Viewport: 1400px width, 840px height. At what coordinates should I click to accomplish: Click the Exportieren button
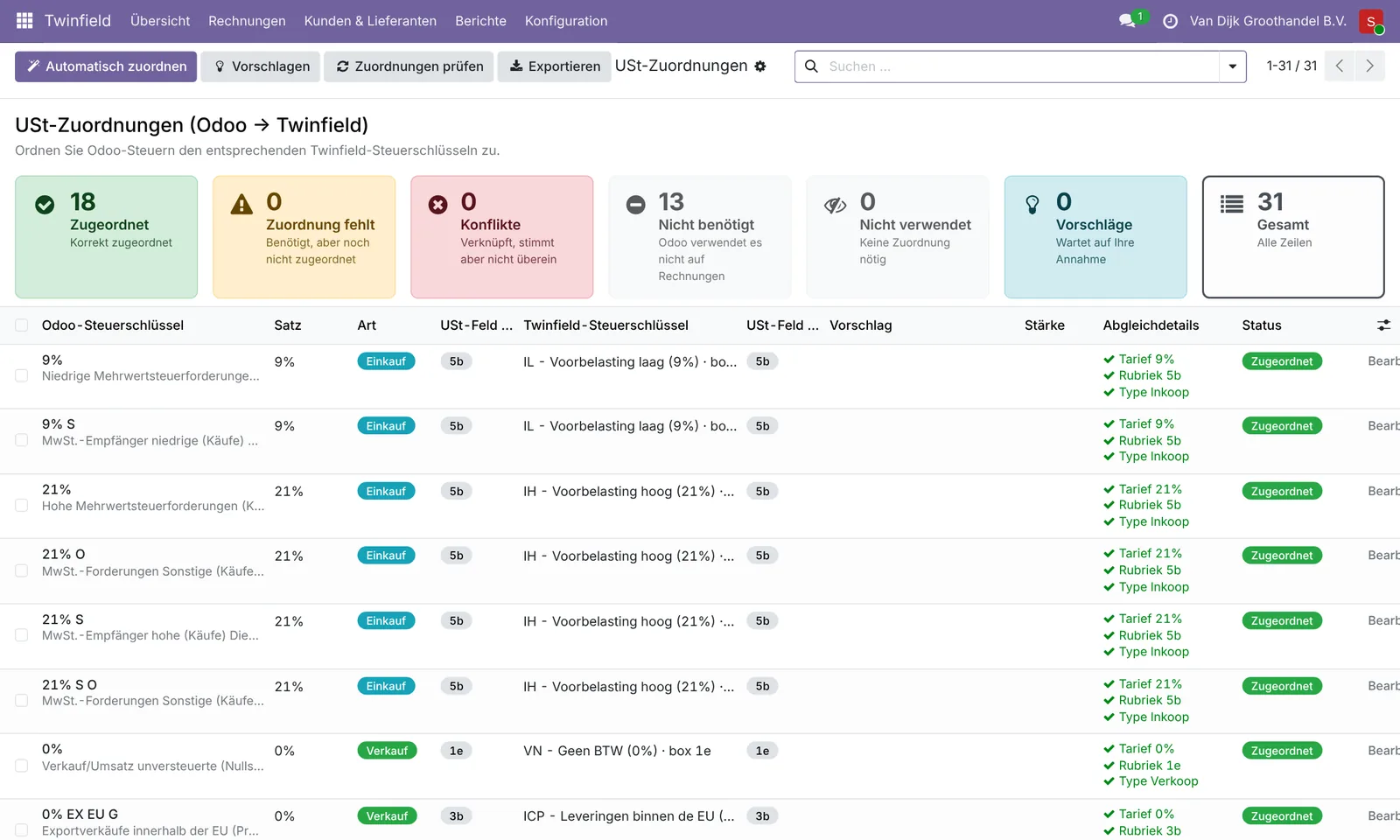point(554,66)
